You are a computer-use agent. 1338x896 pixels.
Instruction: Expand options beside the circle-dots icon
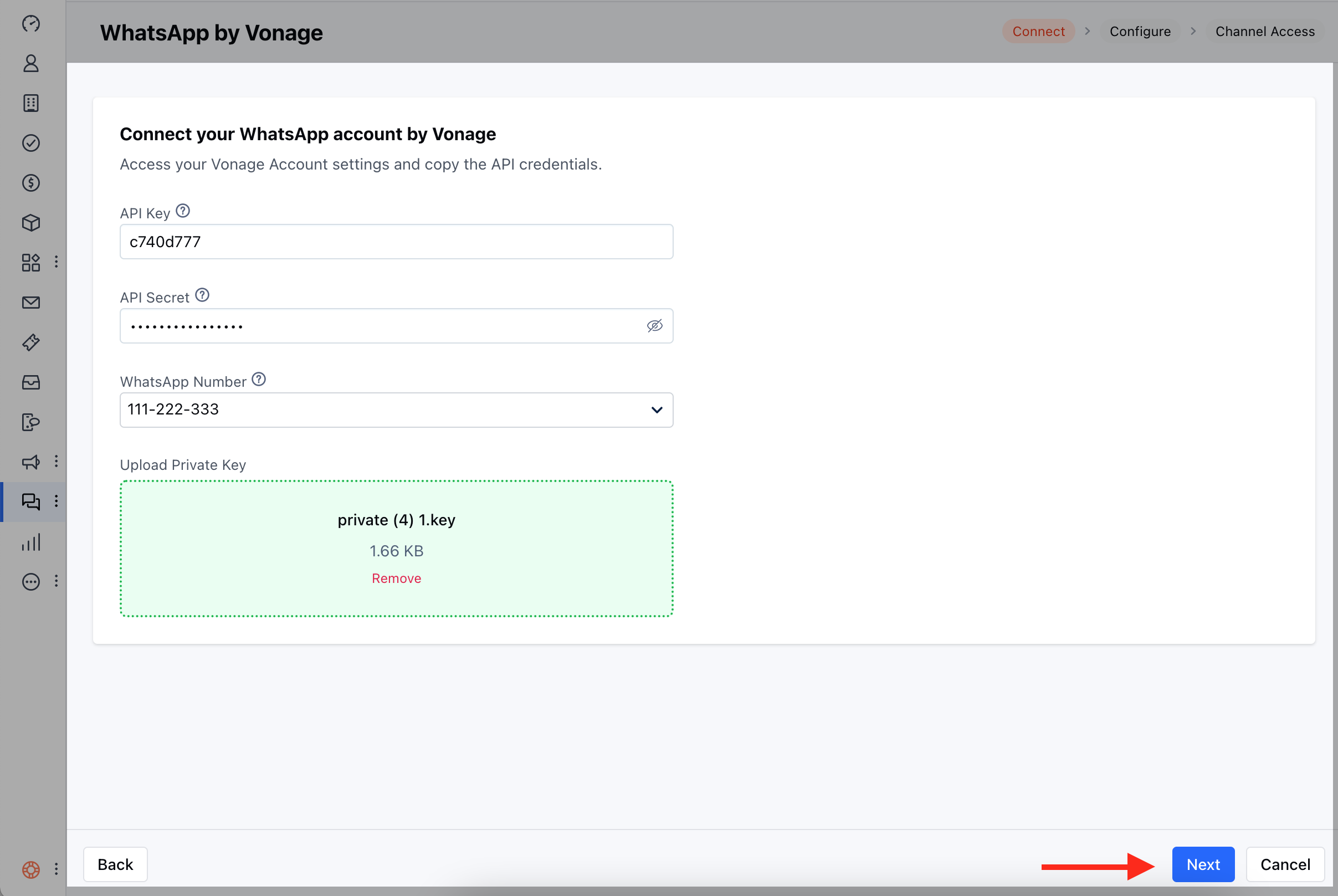[56, 581]
